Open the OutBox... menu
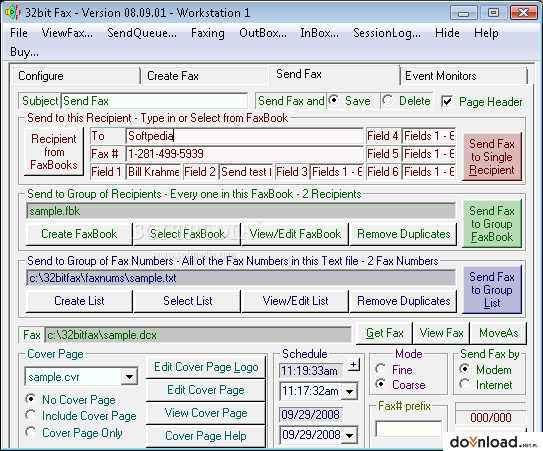The height and width of the screenshot is (451, 543). 263,33
